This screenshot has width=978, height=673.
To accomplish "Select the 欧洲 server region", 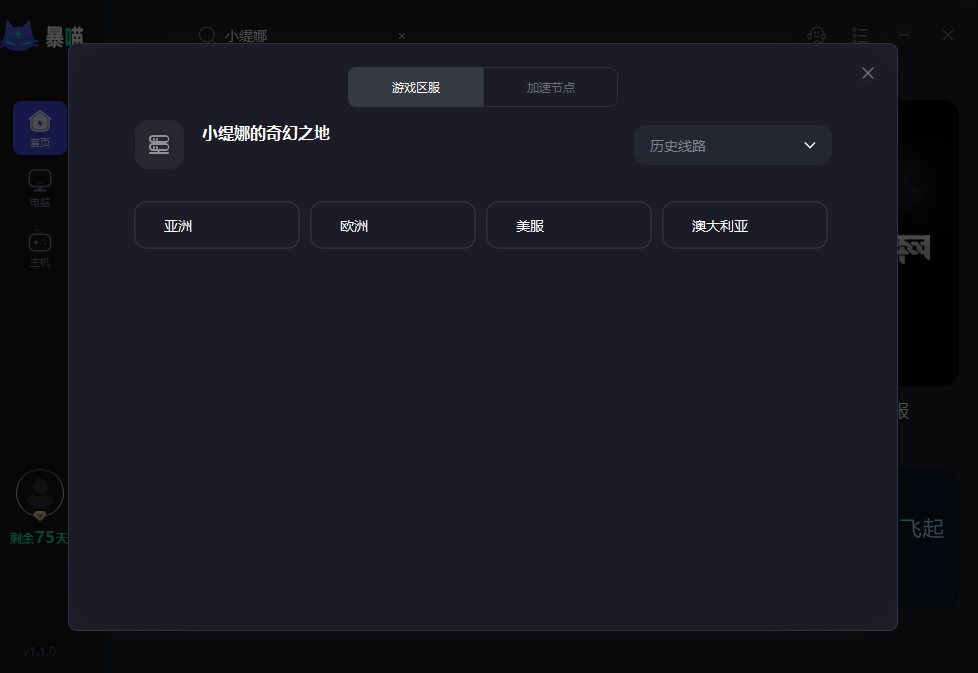I will (393, 225).
